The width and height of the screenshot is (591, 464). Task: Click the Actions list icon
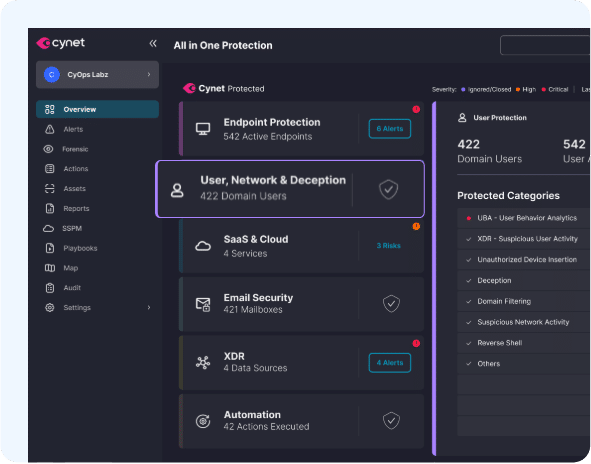50,169
